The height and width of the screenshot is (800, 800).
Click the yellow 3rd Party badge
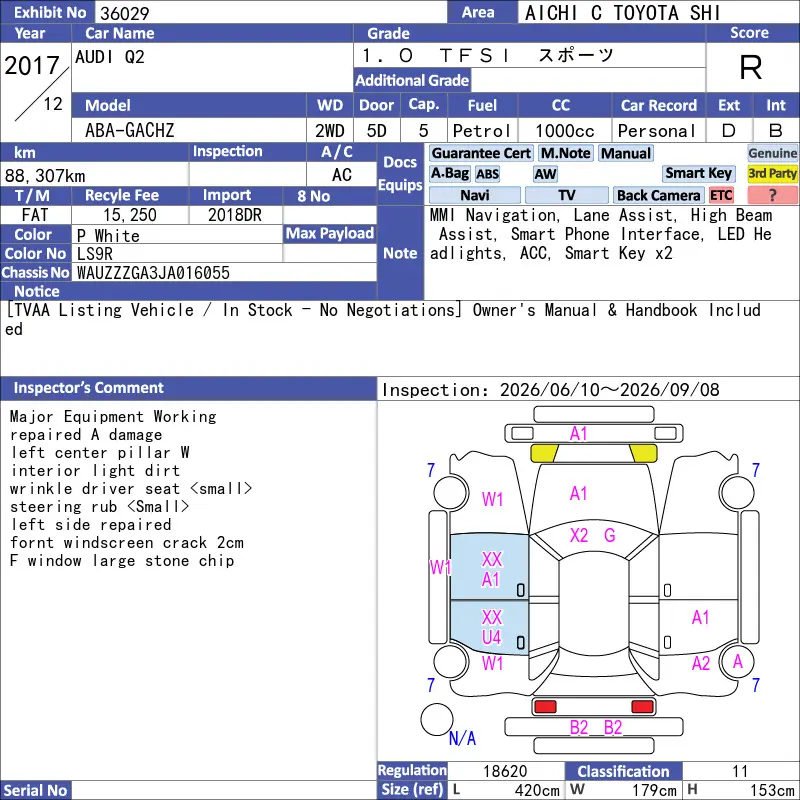pos(772,173)
